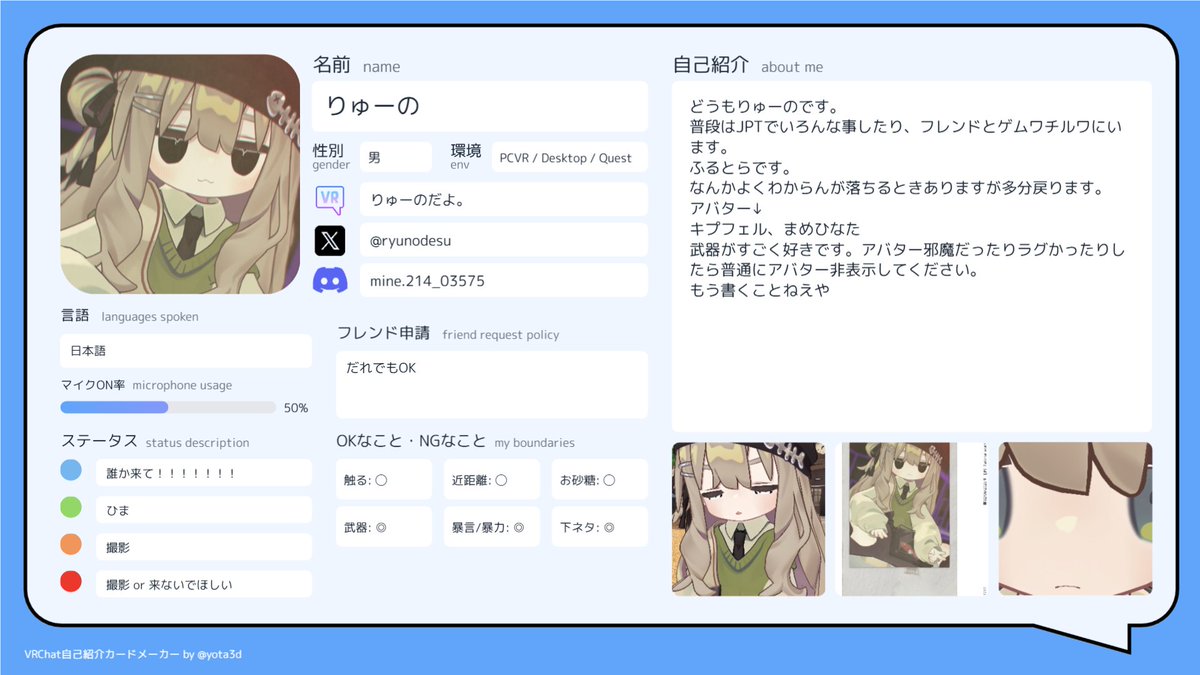Click the status field 撮影 or 来ないでほしい

(x=204, y=584)
